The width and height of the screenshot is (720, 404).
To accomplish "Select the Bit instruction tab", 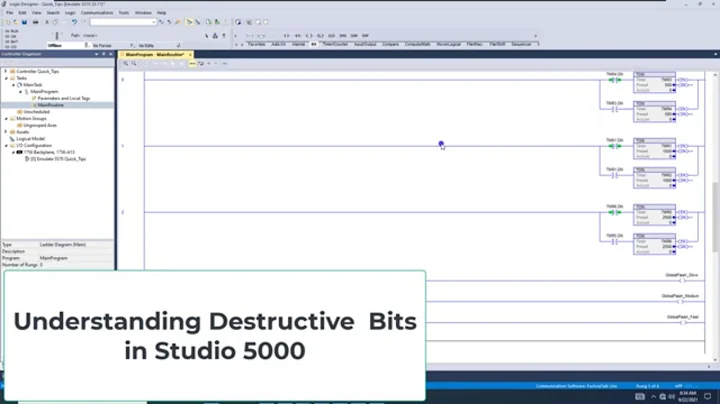I will pyautogui.click(x=314, y=45).
